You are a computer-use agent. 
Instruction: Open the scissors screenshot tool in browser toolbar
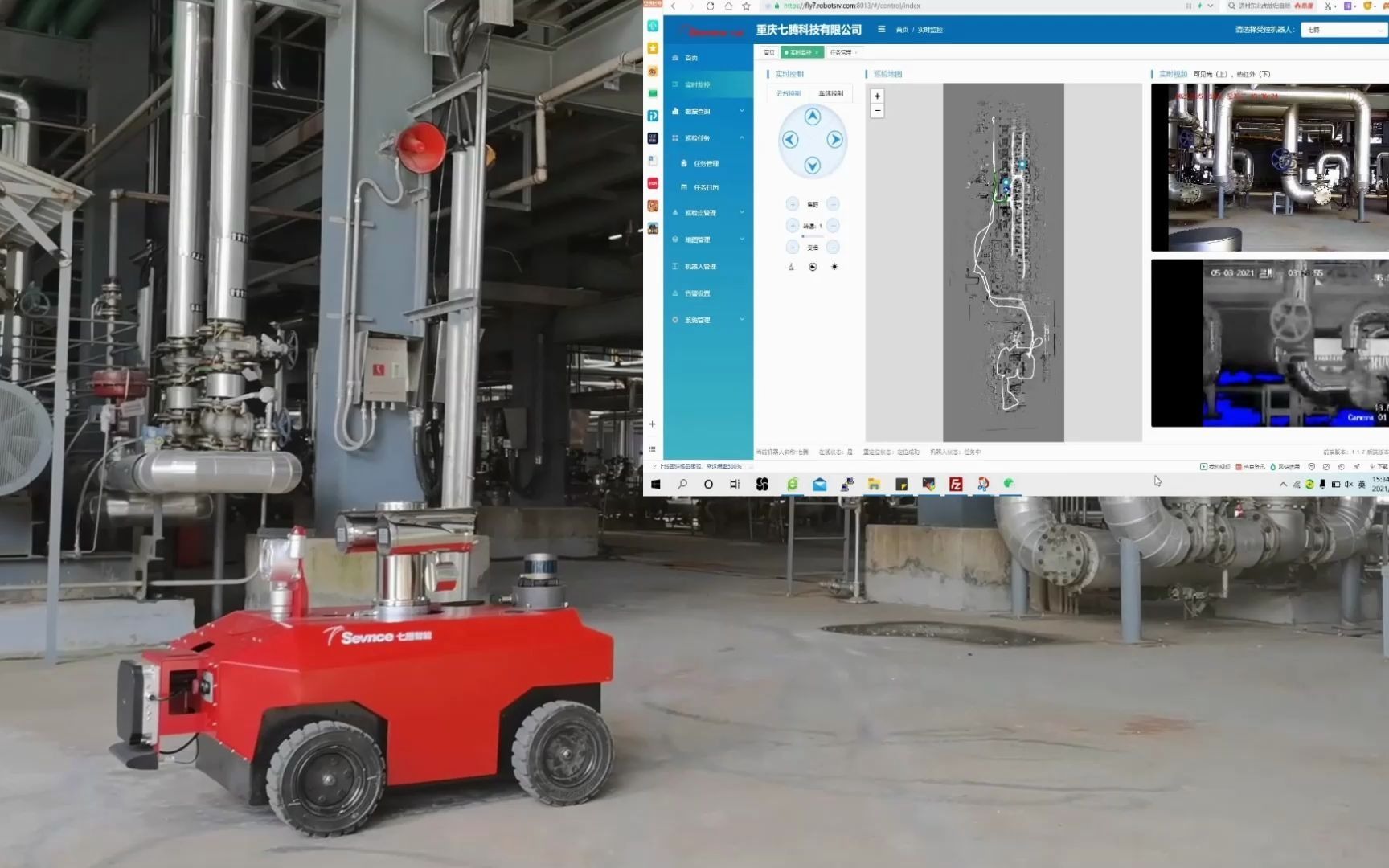[x=1327, y=6]
